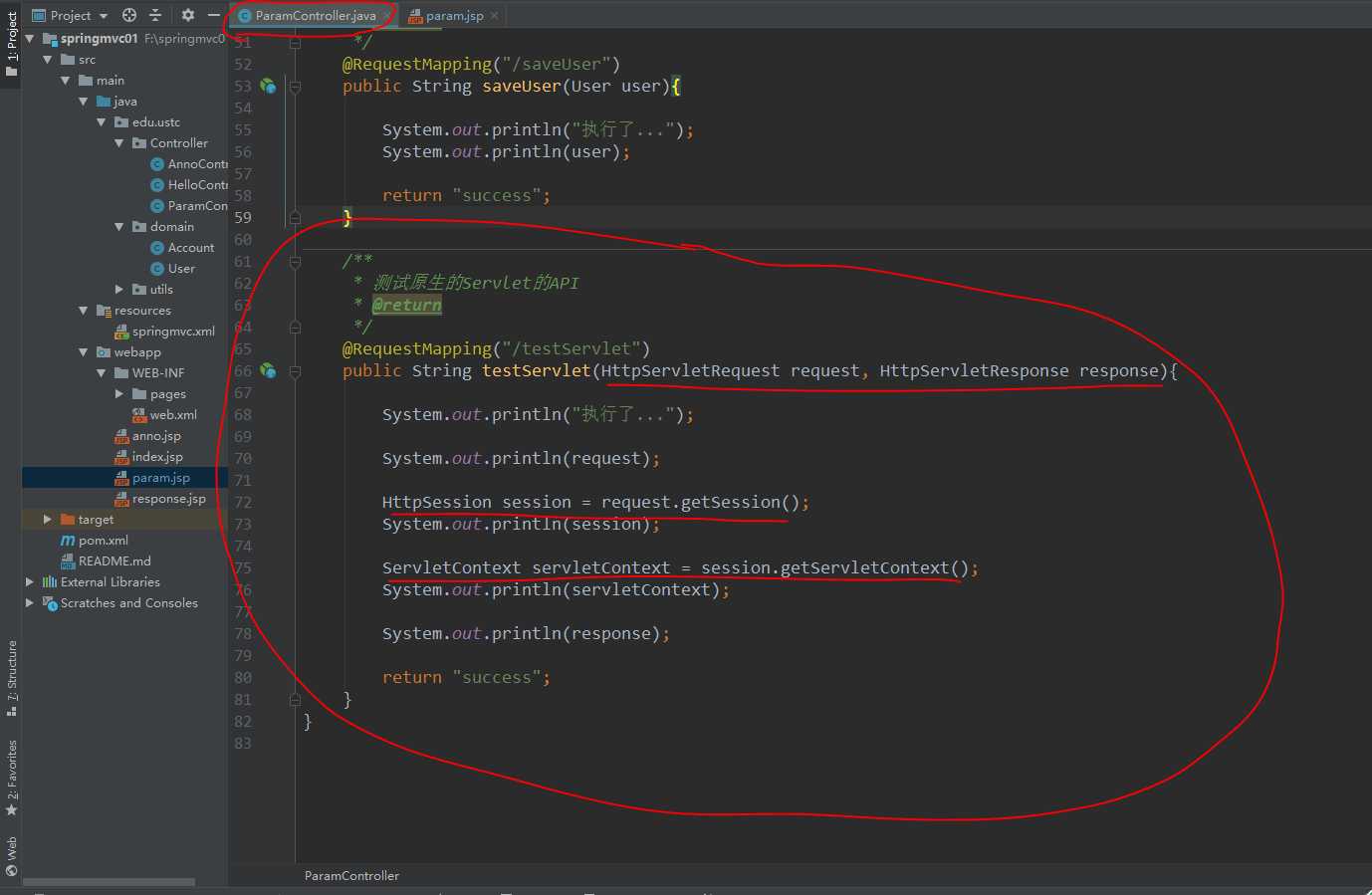The image size is (1372, 895).
Task: Collapse the src folder
Action: 48,59
